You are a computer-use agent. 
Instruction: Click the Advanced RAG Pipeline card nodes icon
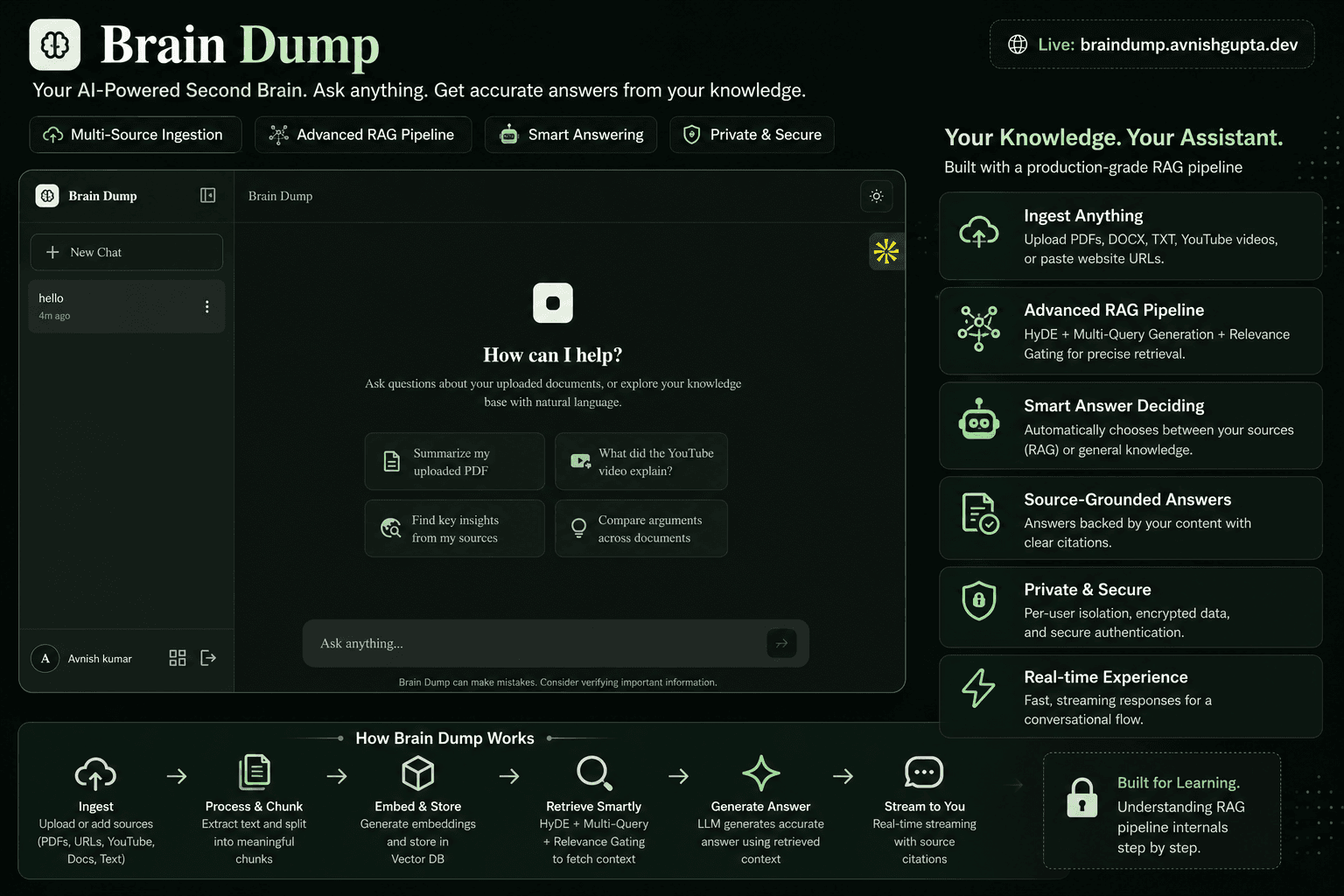click(978, 328)
